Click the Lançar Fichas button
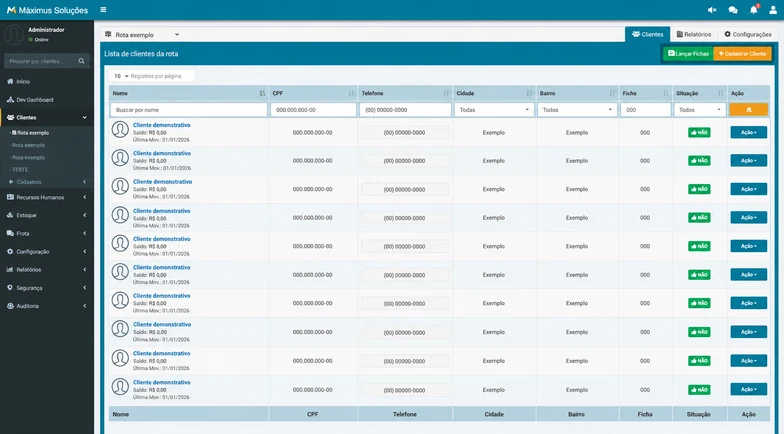 coord(688,54)
